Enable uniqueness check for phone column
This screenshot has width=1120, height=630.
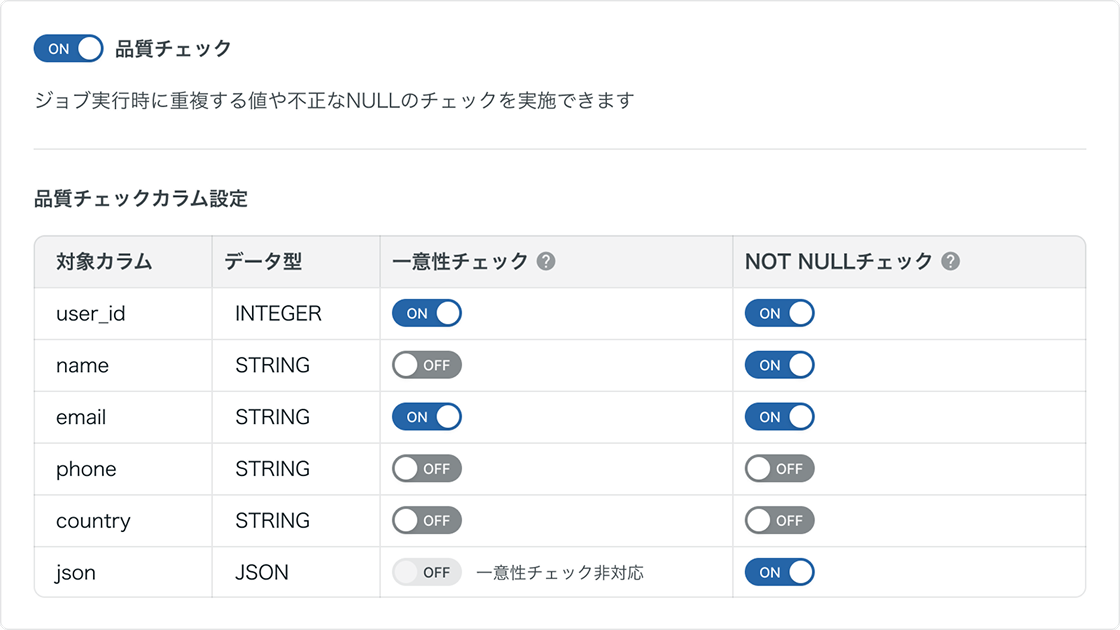(x=427, y=469)
